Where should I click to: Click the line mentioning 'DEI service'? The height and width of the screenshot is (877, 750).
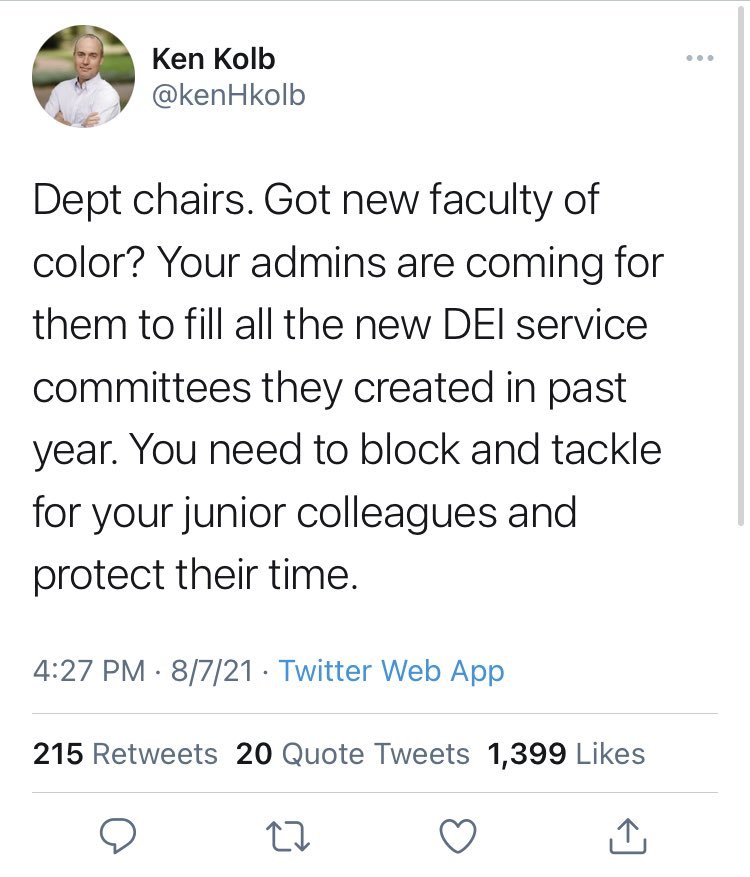tap(340, 324)
